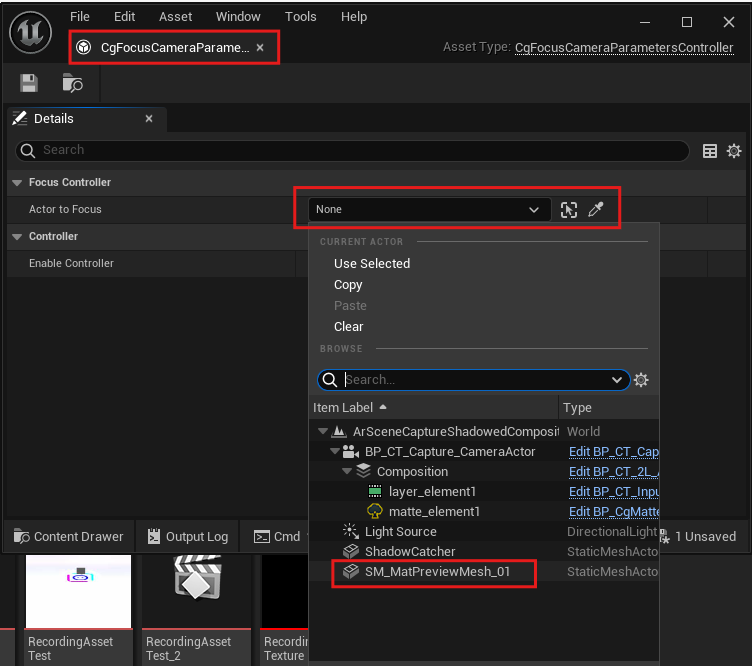
Task: Collapse the Focus Controller section
Action: click(x=17, y=183)
